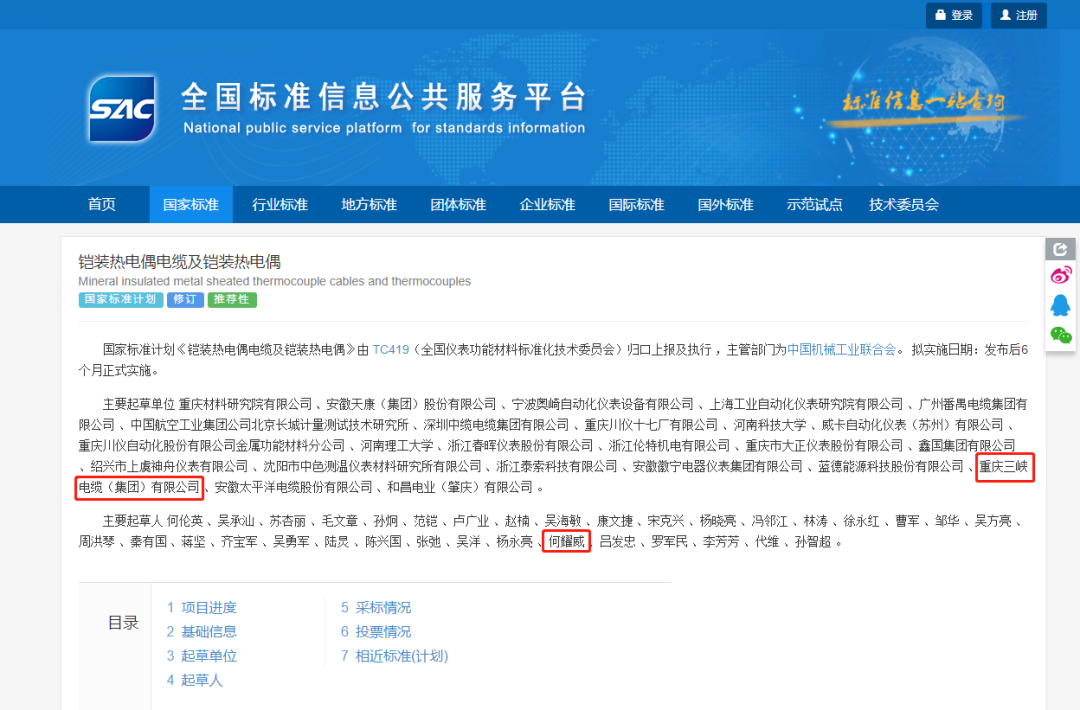
Task: Click the title 铠装热电偶电缆及铠装热电偶
Action: (x=180, y=262)
